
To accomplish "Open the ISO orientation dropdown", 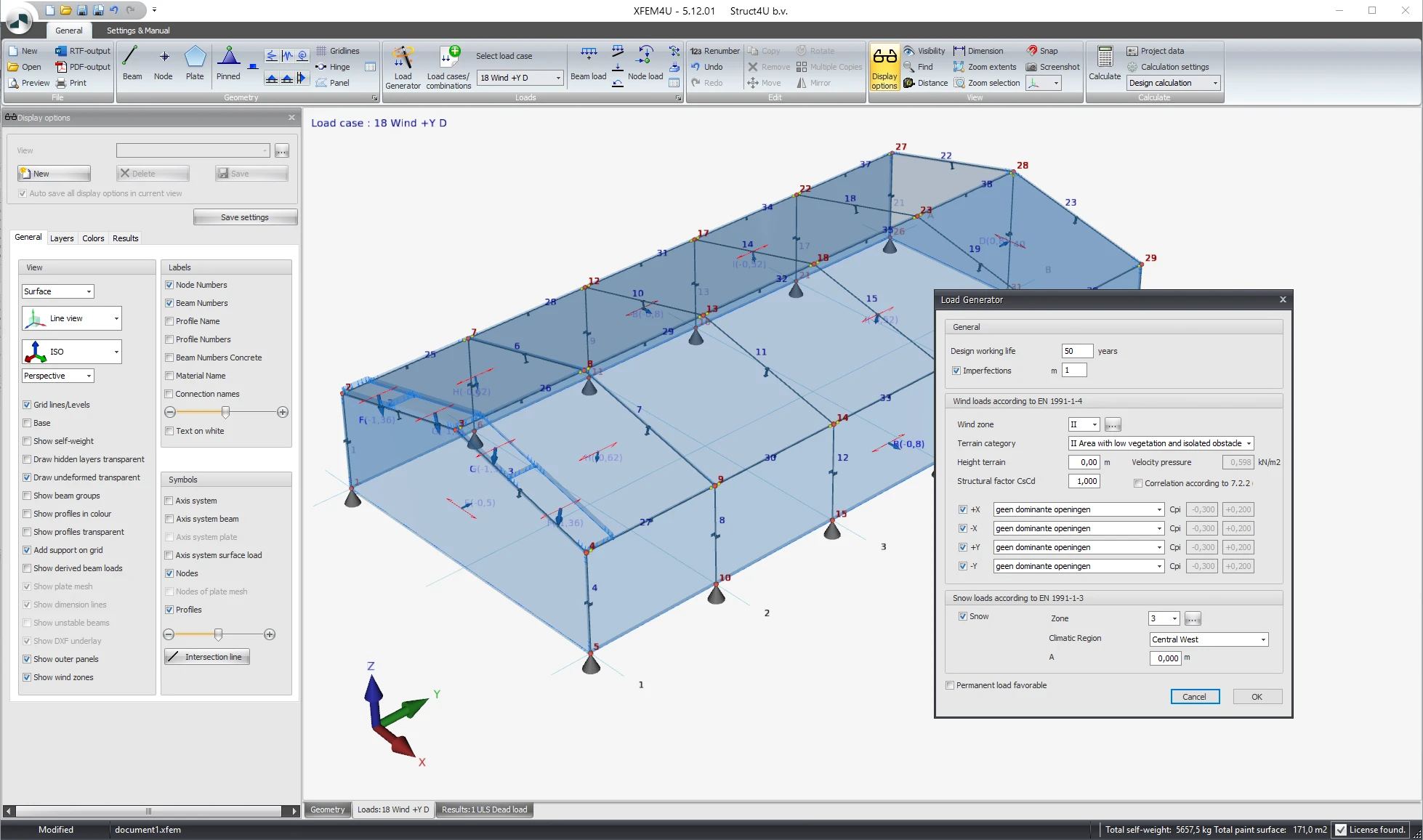I will [x=72, y=352].
